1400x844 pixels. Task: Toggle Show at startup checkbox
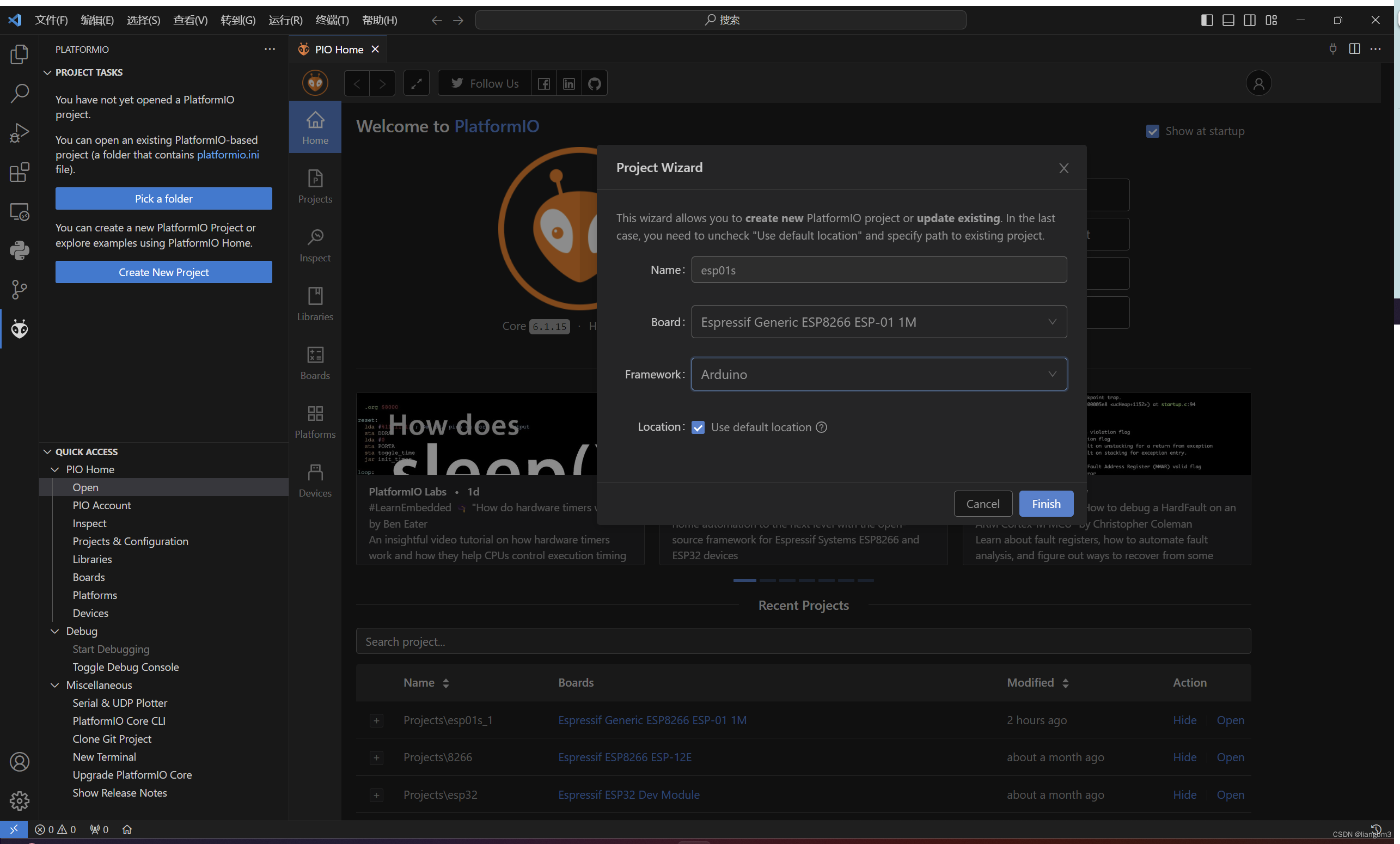(x=1152, y=131)
